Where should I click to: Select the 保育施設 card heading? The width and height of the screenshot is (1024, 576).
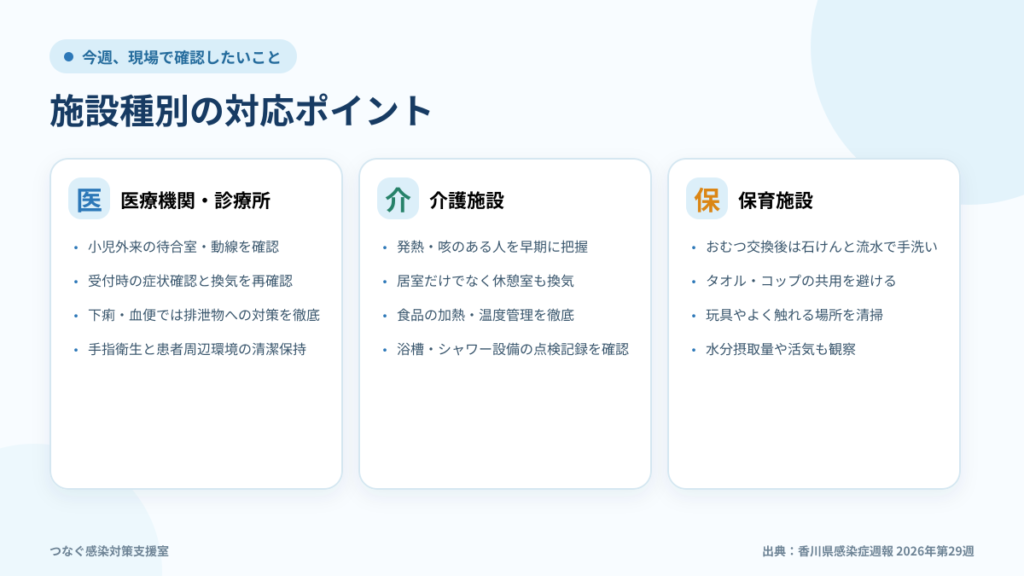(x=775, y=200)
